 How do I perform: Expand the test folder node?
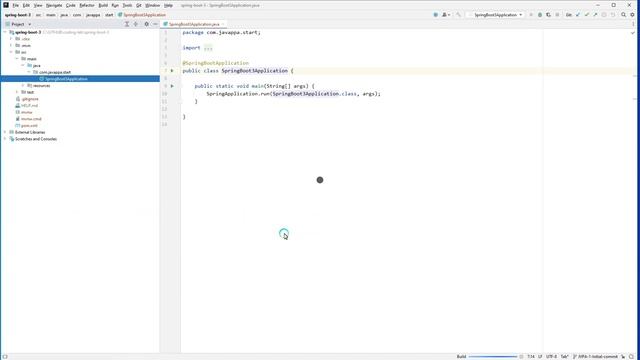pyautogui.click(x=17, y=92)
